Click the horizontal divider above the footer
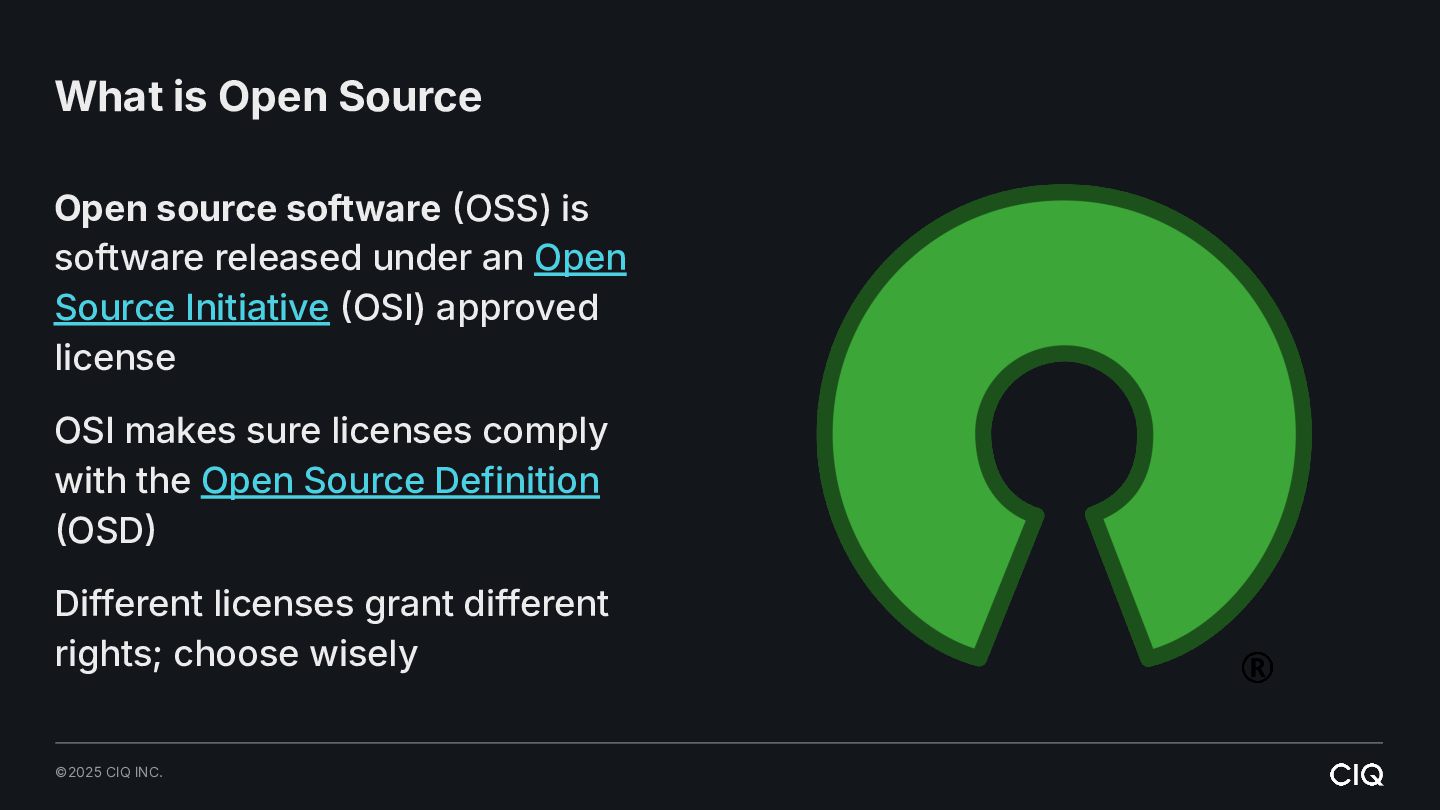This screenshot has height=810, width=1440. (x=718, y=743)
